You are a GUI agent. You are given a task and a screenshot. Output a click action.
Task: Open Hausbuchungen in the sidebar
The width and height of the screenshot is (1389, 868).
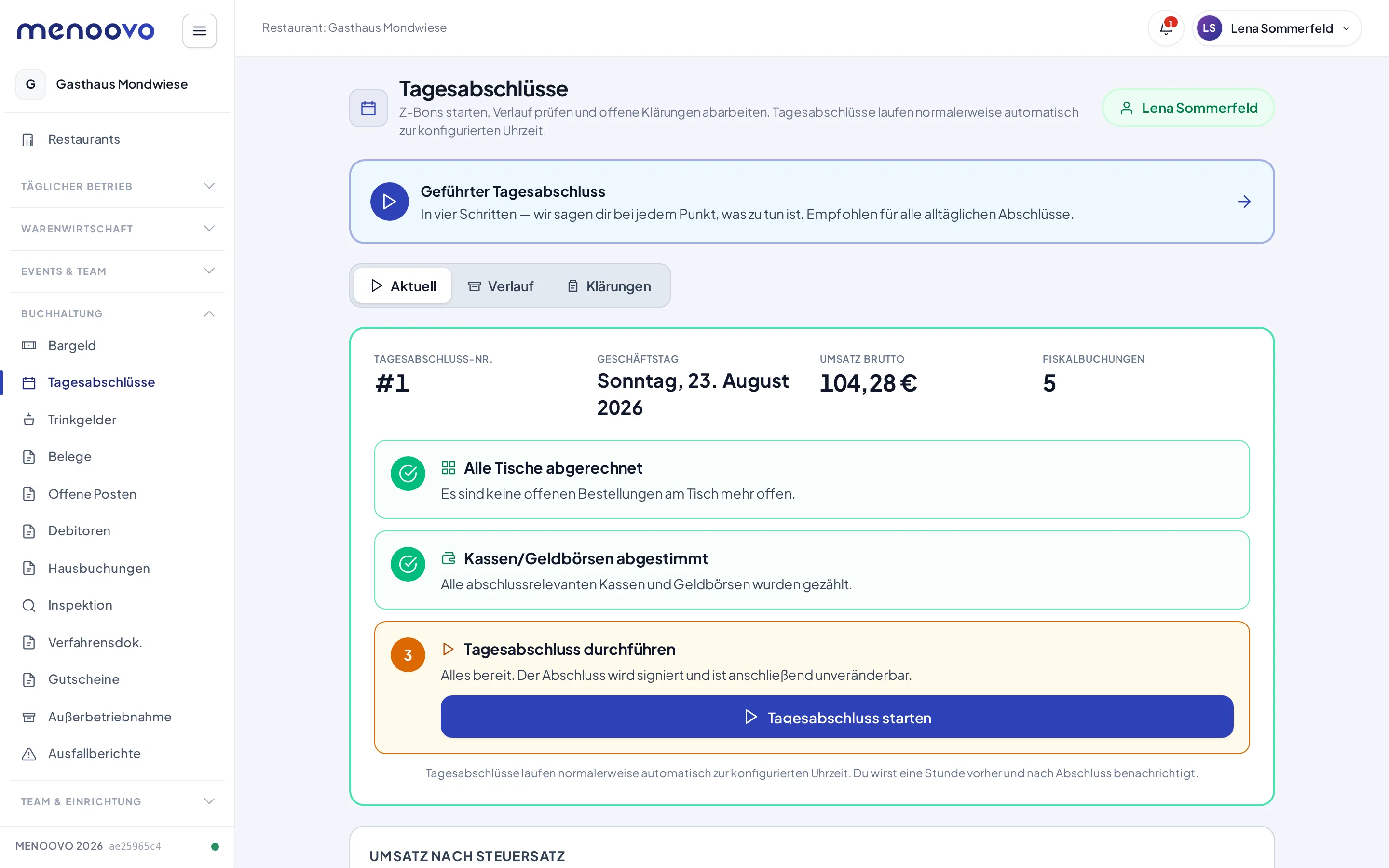tap(117, 569)
